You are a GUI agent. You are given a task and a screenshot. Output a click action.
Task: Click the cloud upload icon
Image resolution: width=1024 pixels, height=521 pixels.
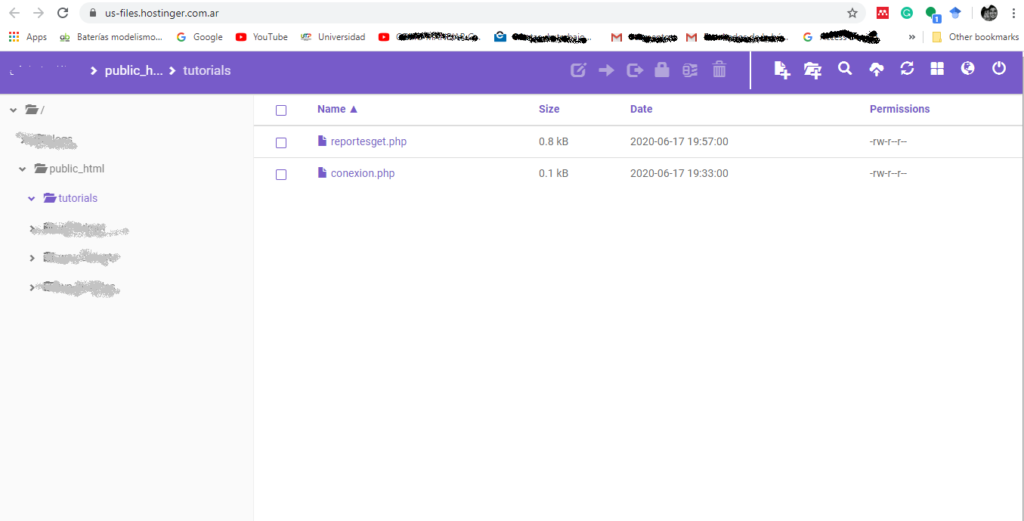click(x=876, y=70)
